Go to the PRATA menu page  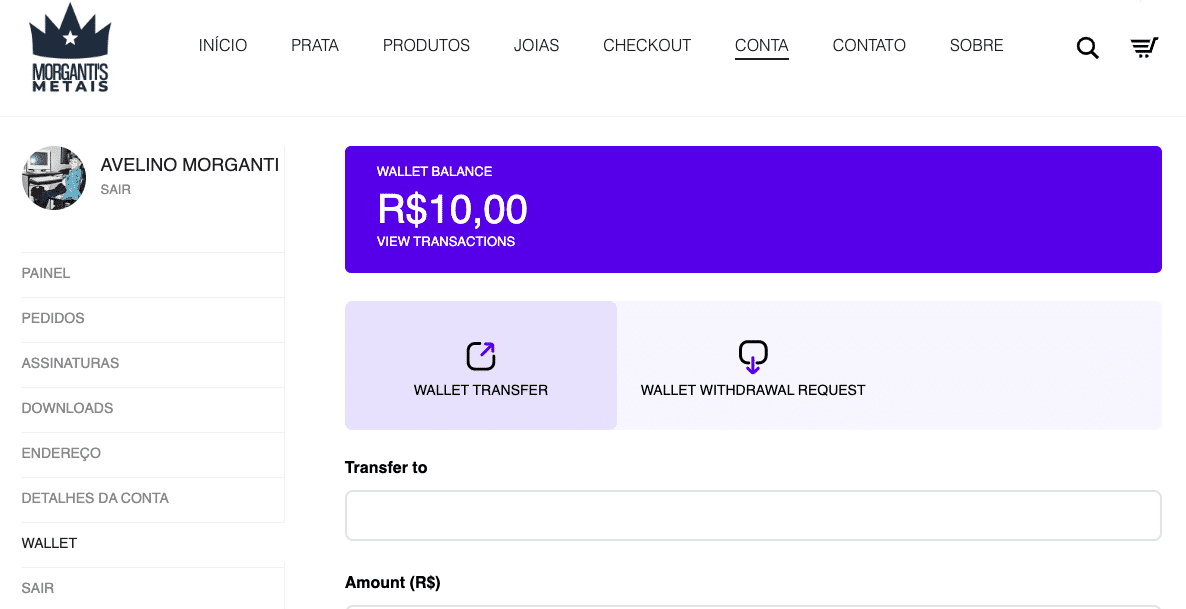pos(315,45)
